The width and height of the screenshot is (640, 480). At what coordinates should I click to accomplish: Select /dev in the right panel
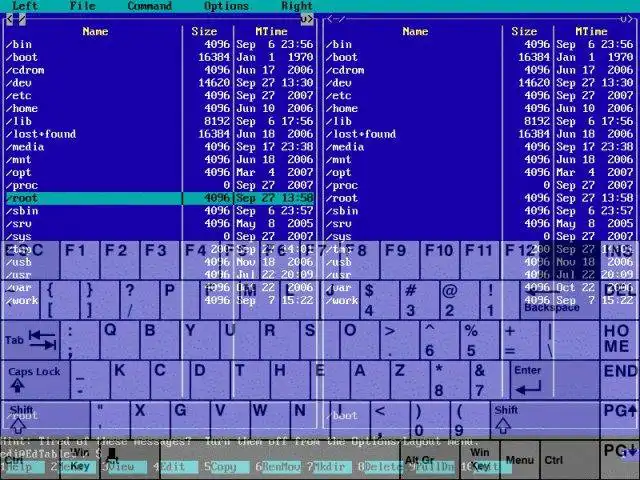479,83
